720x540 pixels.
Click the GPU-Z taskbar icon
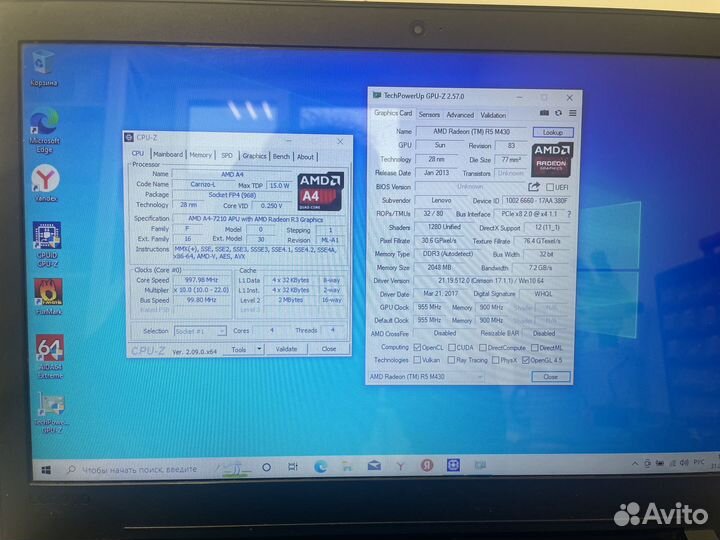[480, 465]
